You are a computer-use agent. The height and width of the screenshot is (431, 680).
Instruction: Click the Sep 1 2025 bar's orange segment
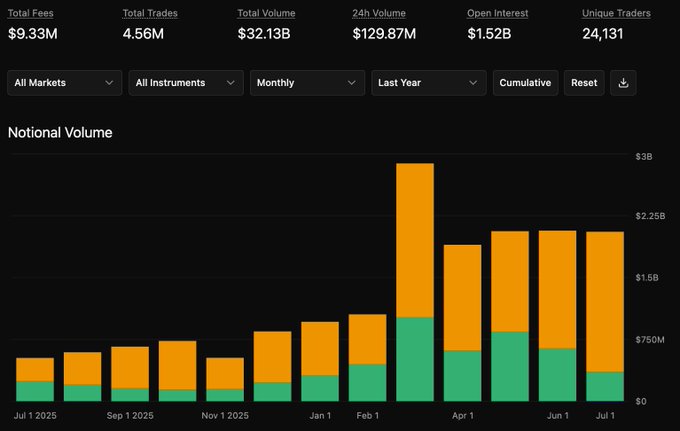(130, 368)
